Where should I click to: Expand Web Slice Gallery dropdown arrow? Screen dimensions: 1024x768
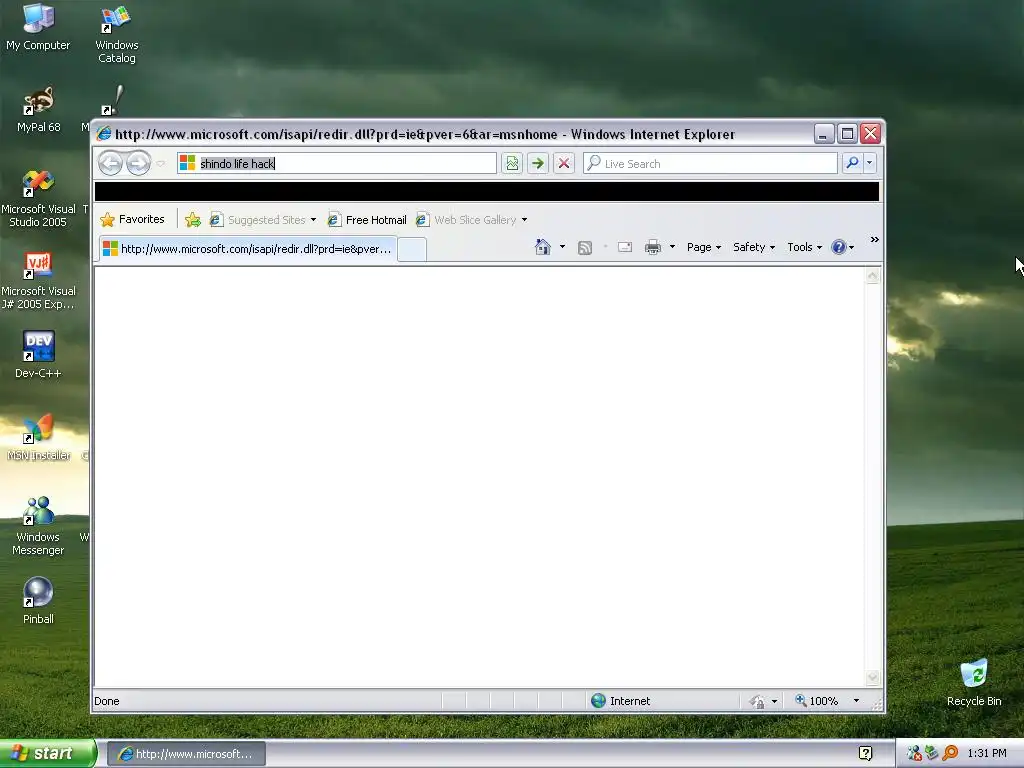point(524,220)
